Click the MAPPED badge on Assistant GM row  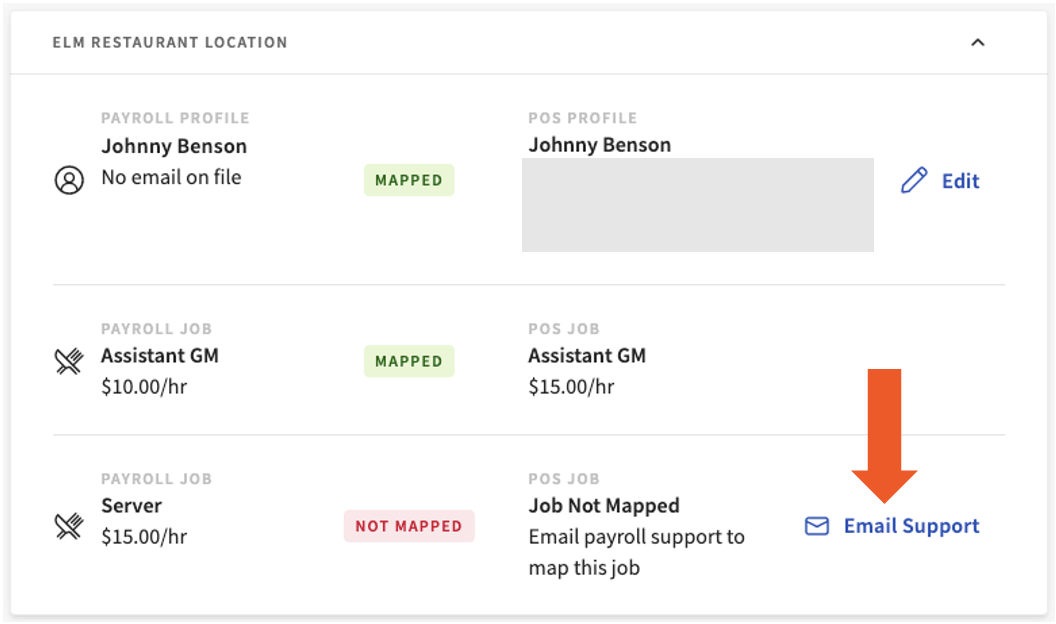[408, 361]
